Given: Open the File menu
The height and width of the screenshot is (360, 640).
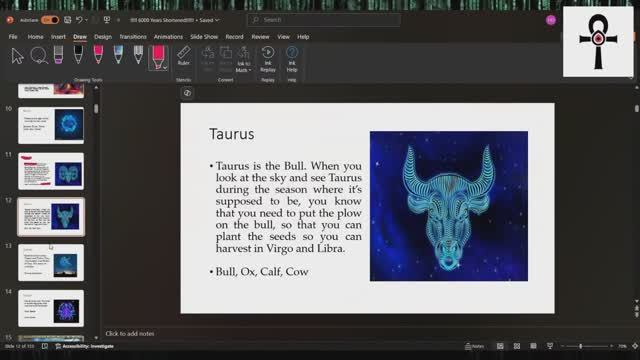Looking at the screenshot, I should click(13, 37).
